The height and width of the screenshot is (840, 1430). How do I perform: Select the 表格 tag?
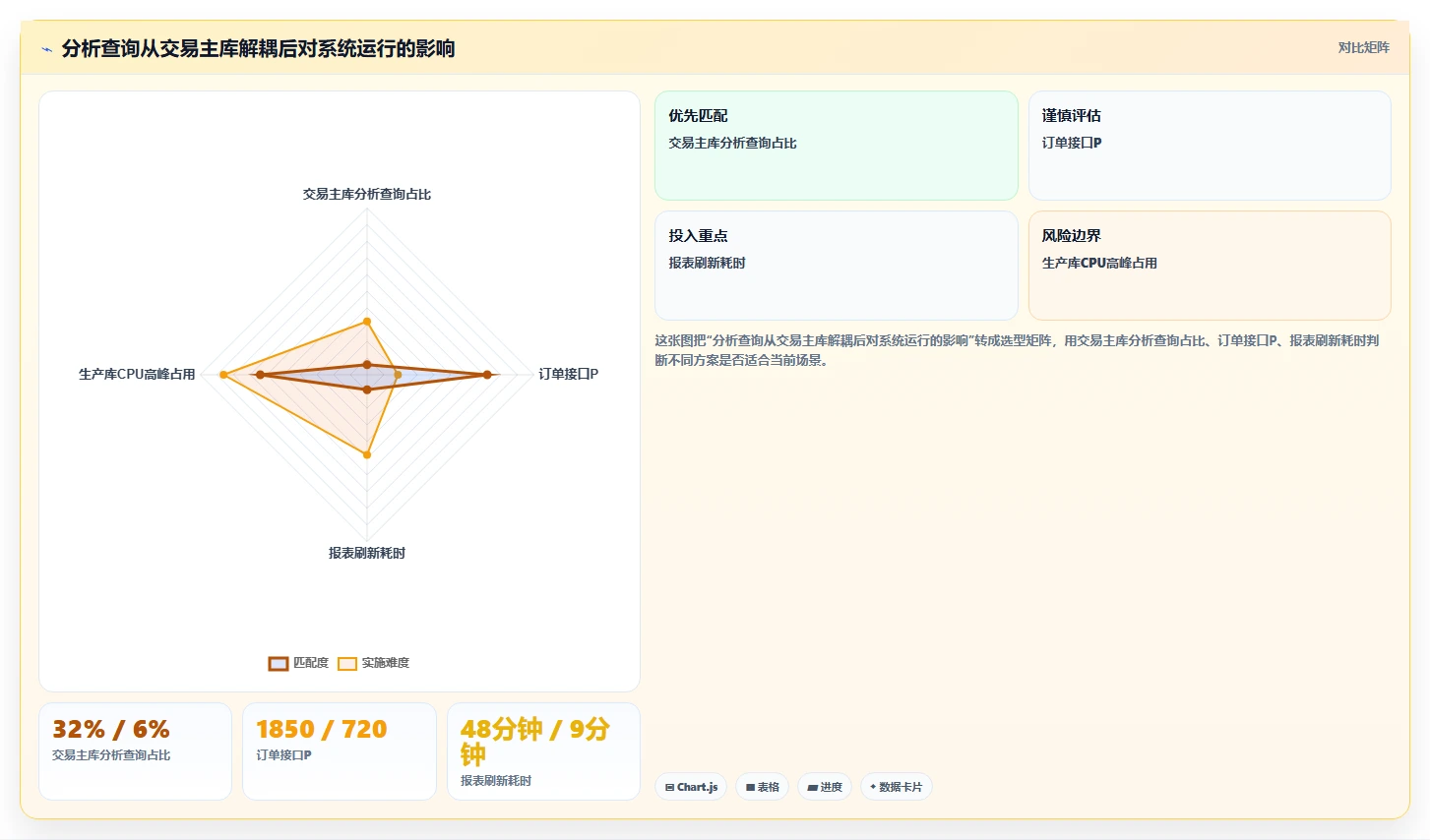pos(762,787)
